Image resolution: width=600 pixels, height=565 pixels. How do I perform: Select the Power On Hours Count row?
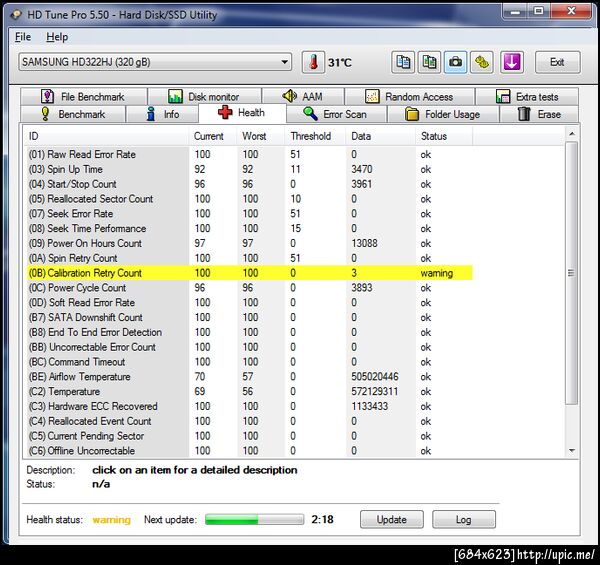tap(249, 243)
